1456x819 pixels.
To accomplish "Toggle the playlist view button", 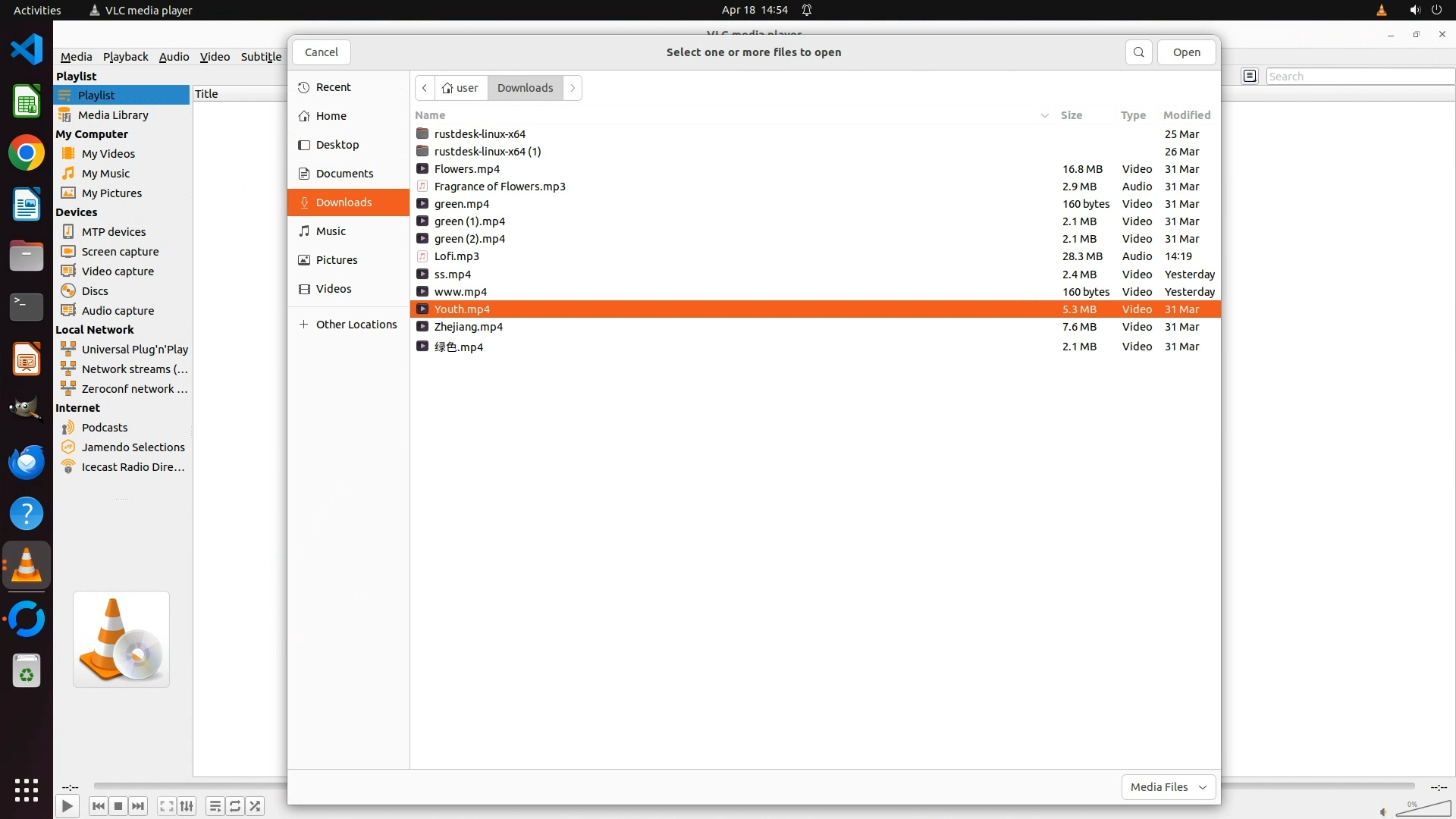I will click(x=215, y=806).
